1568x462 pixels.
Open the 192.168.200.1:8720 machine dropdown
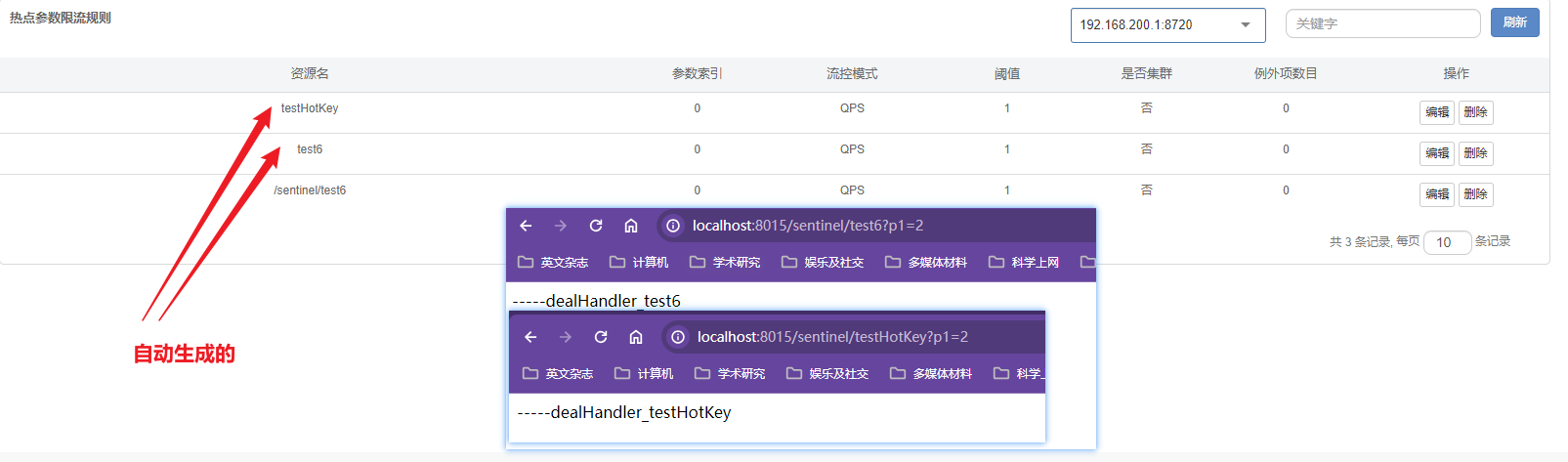1167,25
